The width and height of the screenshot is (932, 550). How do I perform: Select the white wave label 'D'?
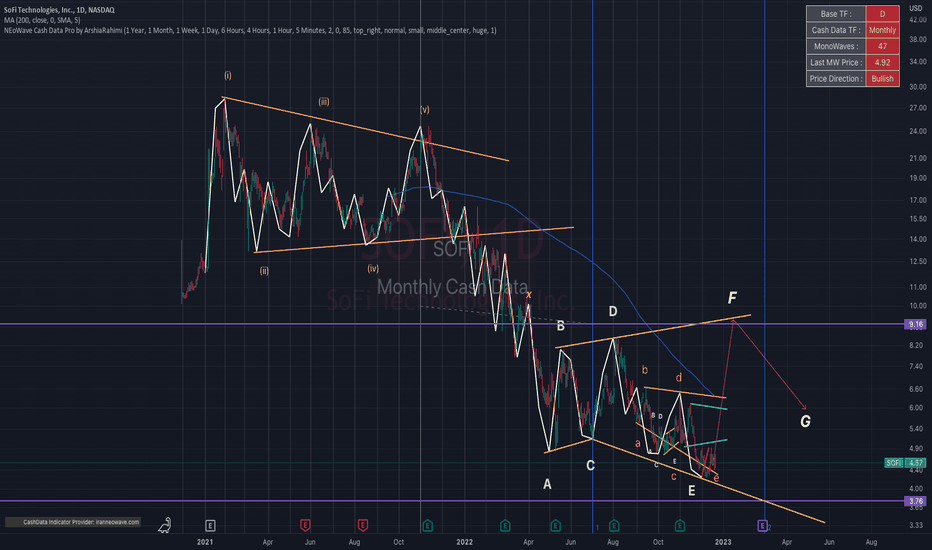click(613, 312)
